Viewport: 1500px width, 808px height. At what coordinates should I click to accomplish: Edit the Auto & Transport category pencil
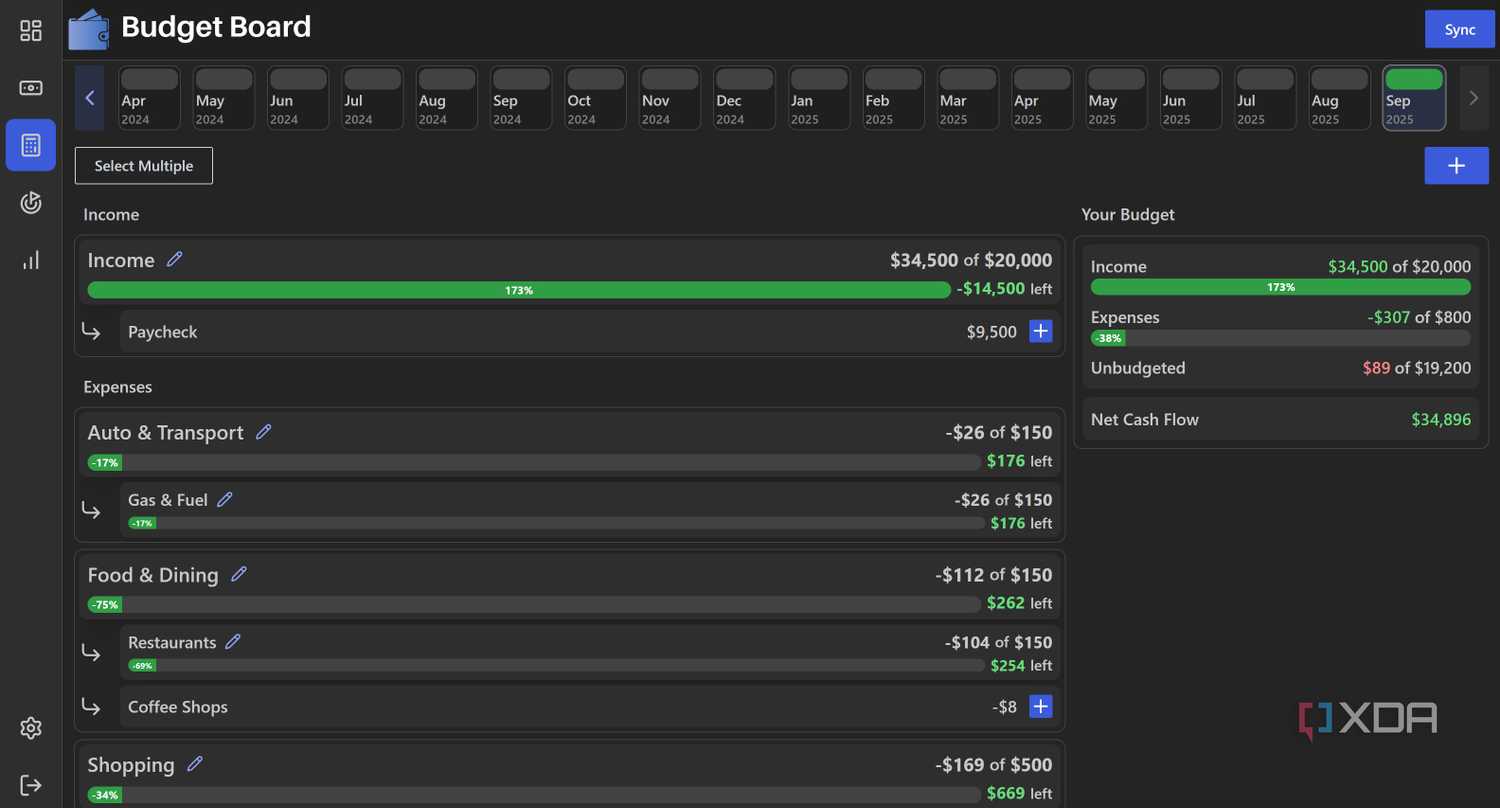click(264, 432)
